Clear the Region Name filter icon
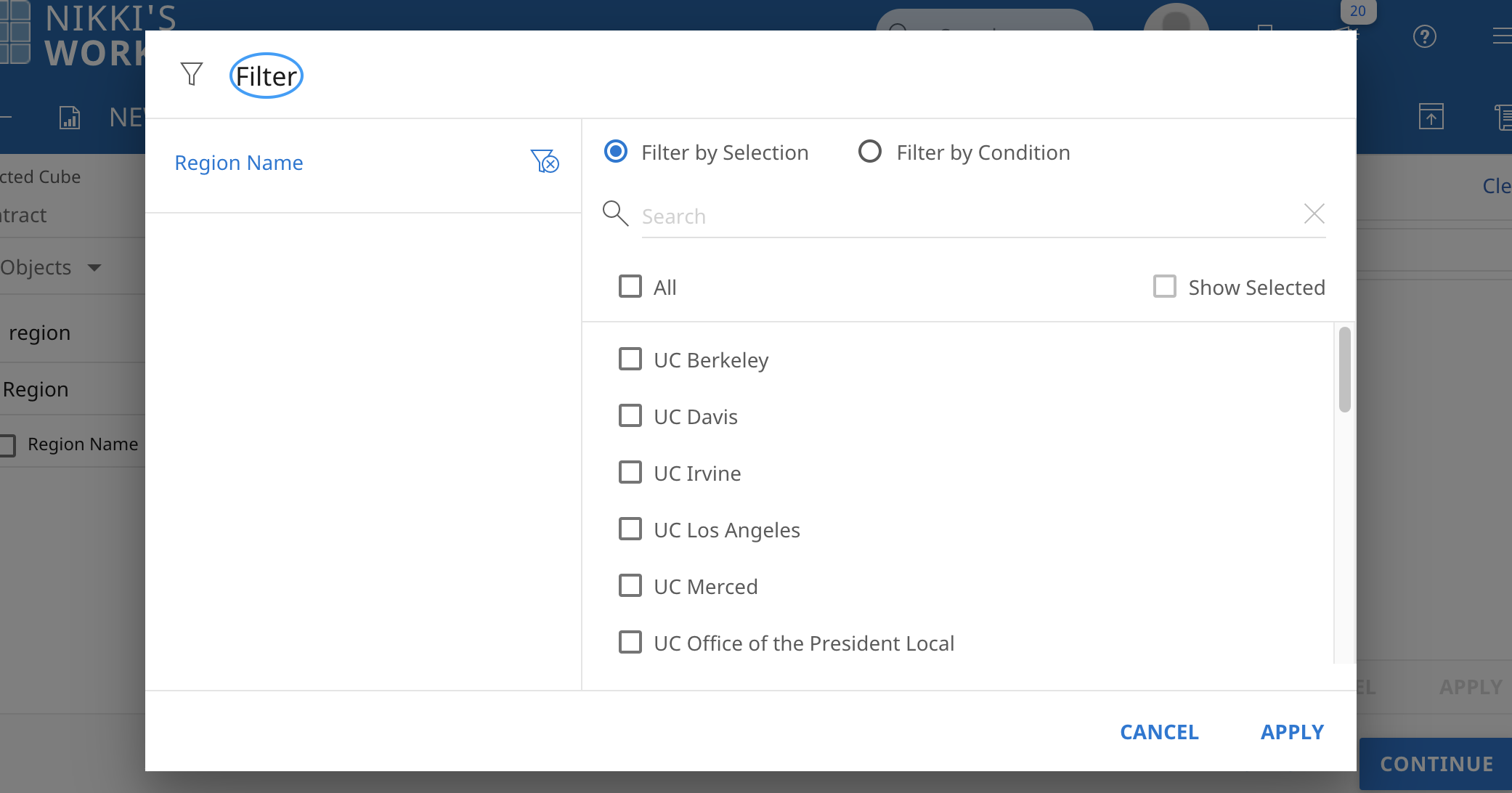 (x=545, y=161)
